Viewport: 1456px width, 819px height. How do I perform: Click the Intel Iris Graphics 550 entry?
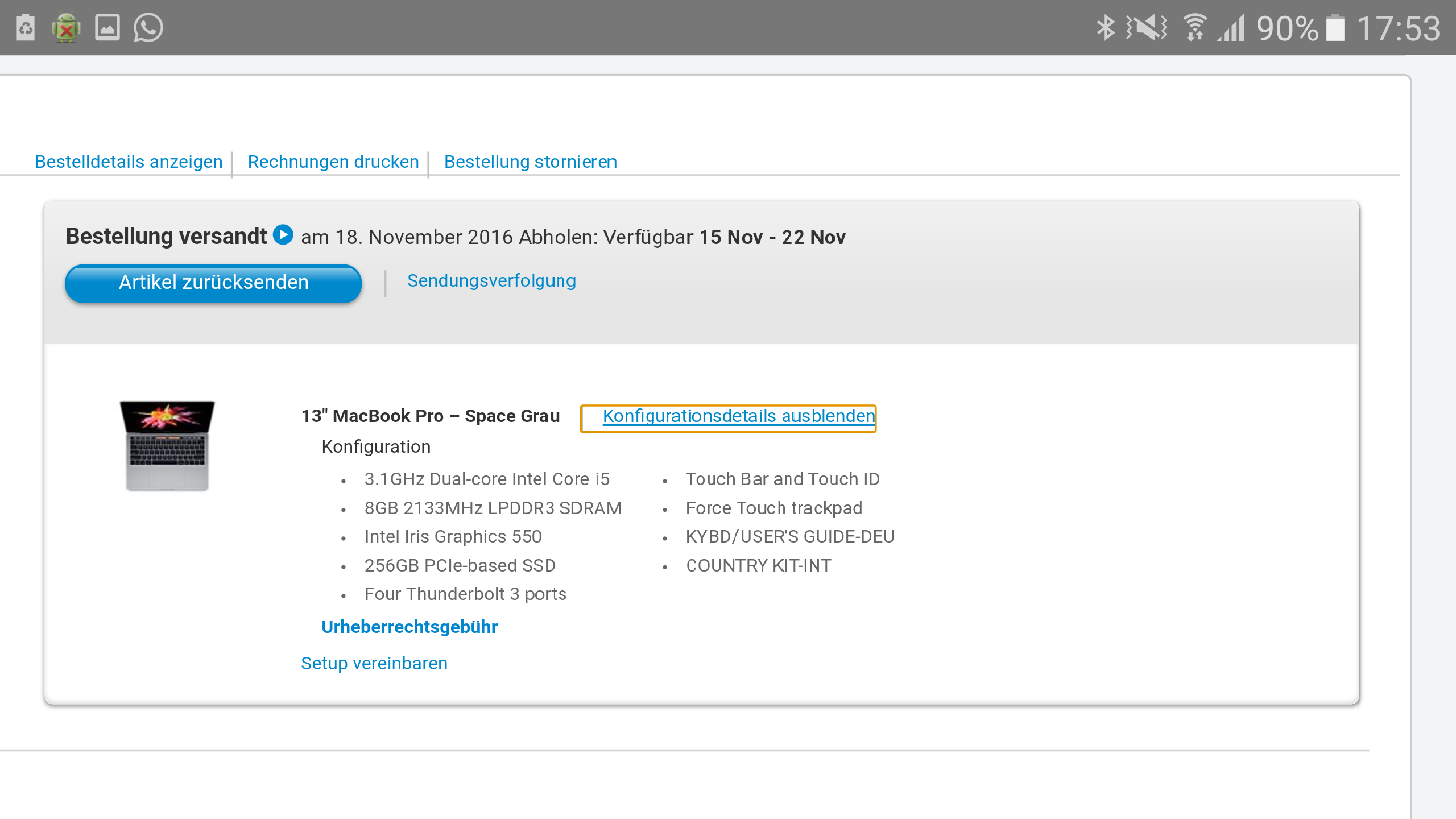pos(453,537)
